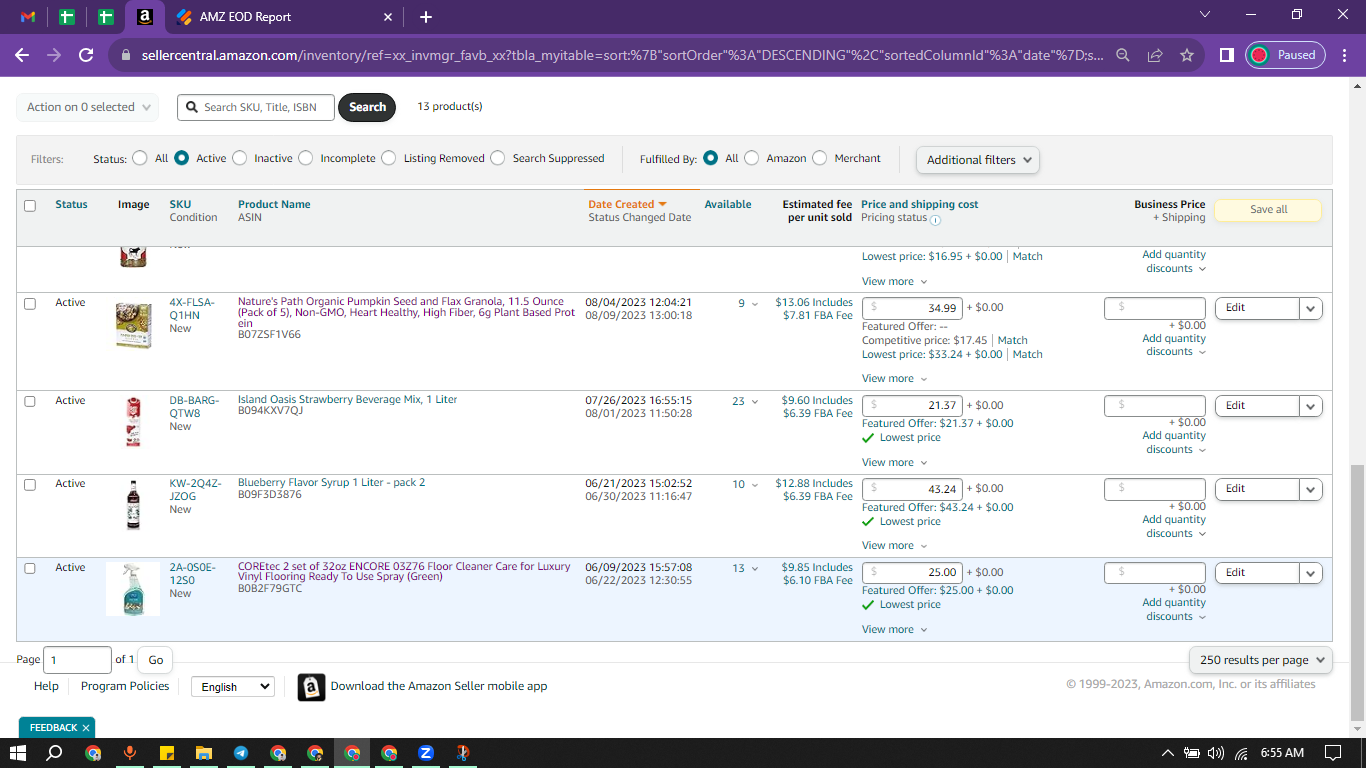The width and height of the screenshot is (1366, 768).
Task: Open Blueberry Flavor Syrup 1 Liter listing
Action: point(331,482)
